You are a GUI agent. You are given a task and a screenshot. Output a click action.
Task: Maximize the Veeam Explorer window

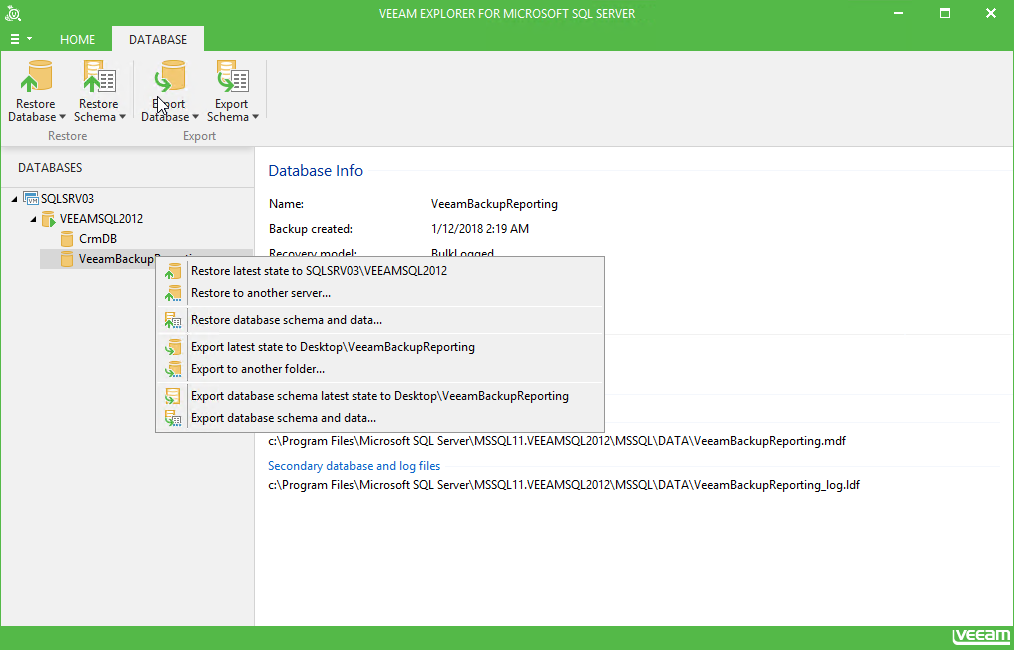pos(945,14)
